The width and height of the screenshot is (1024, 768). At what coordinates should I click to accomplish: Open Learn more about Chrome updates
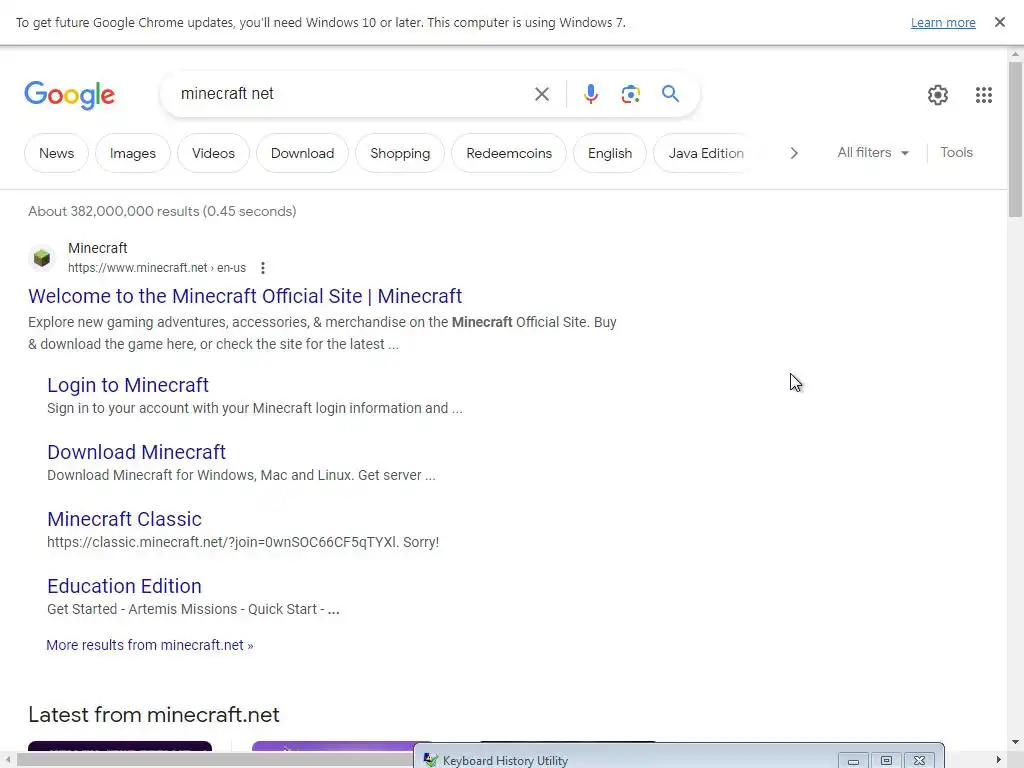(943, 22)
